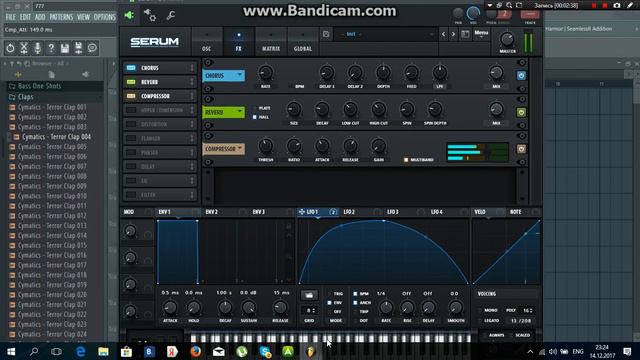
Task: Switch to the Serum Global tab
Action: pyautogui.click(x=302, y=42)
